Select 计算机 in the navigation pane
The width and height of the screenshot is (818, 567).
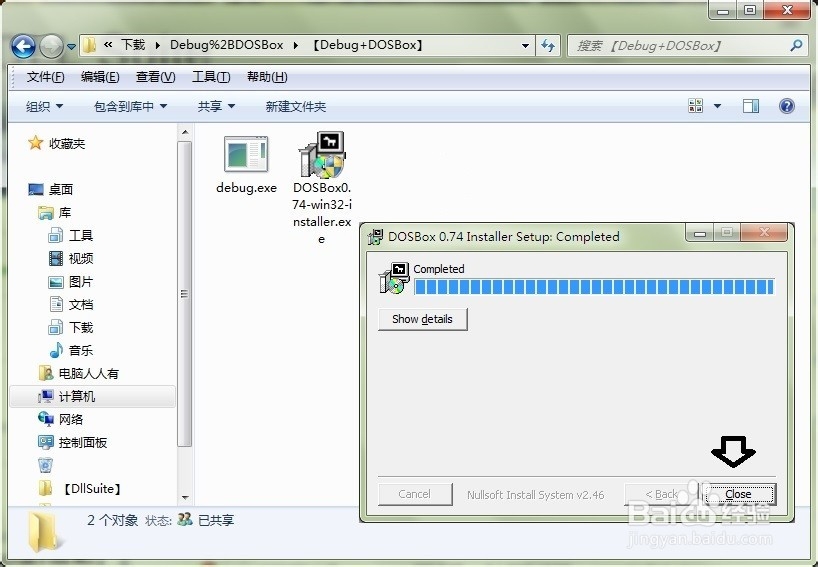pos(76,396)
